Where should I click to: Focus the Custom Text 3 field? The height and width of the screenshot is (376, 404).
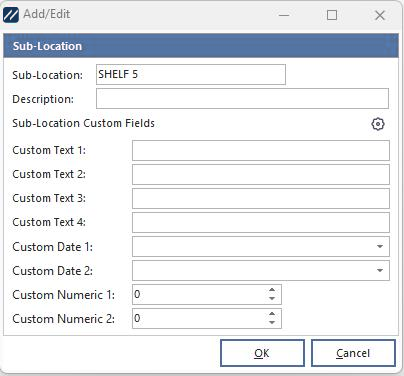[261, 198]
